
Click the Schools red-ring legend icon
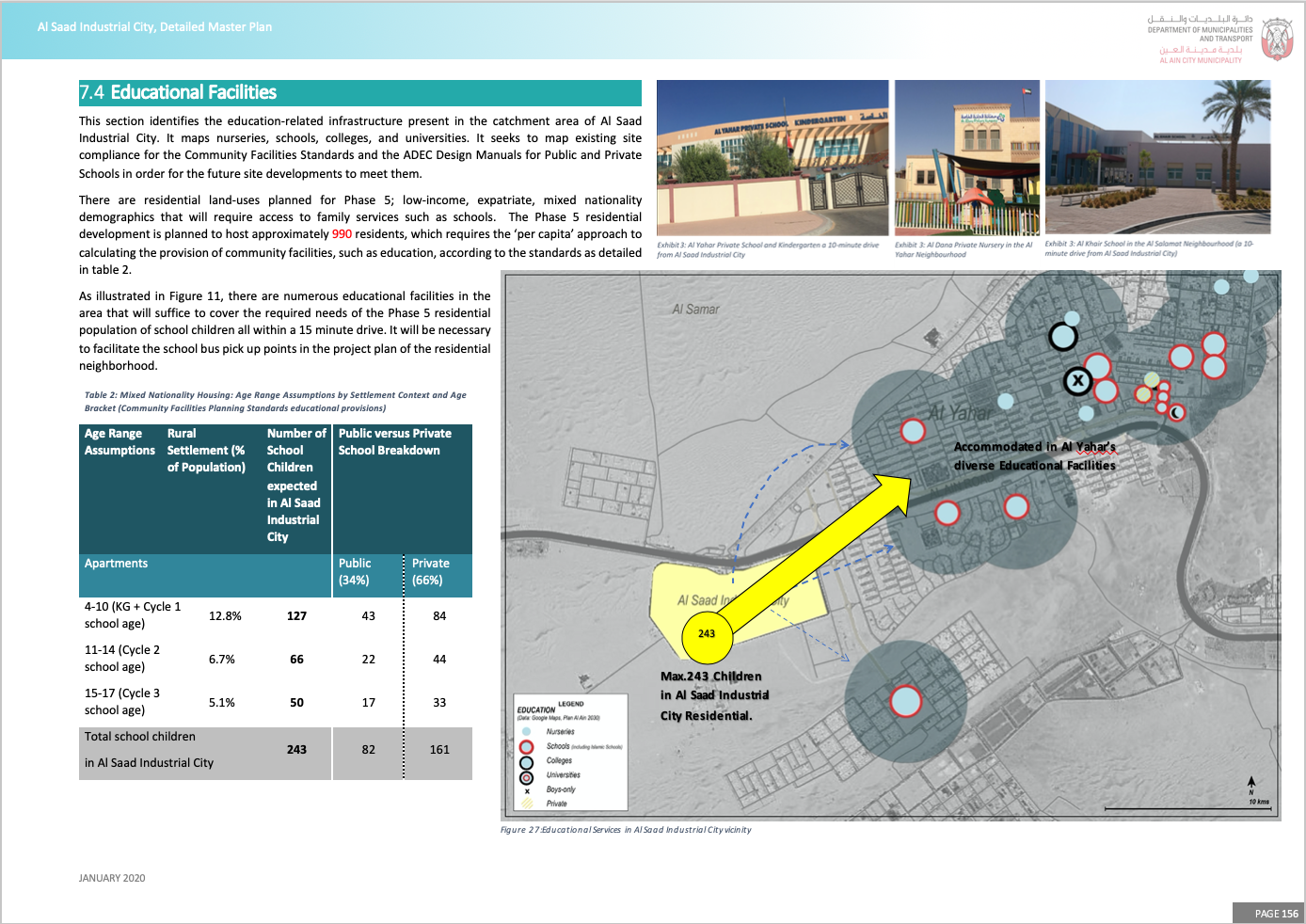[526, 746]
